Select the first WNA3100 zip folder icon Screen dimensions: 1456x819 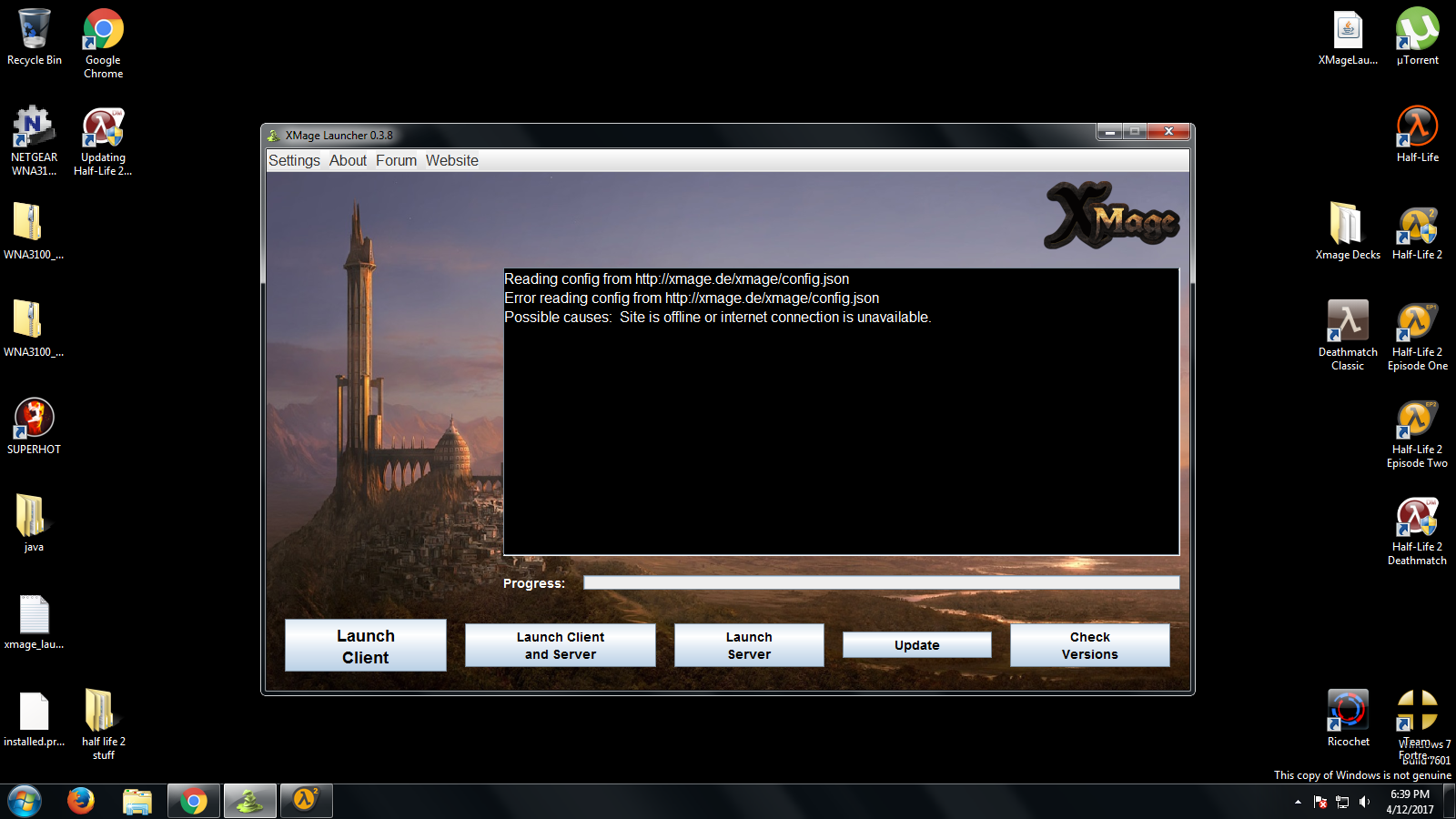34,231
